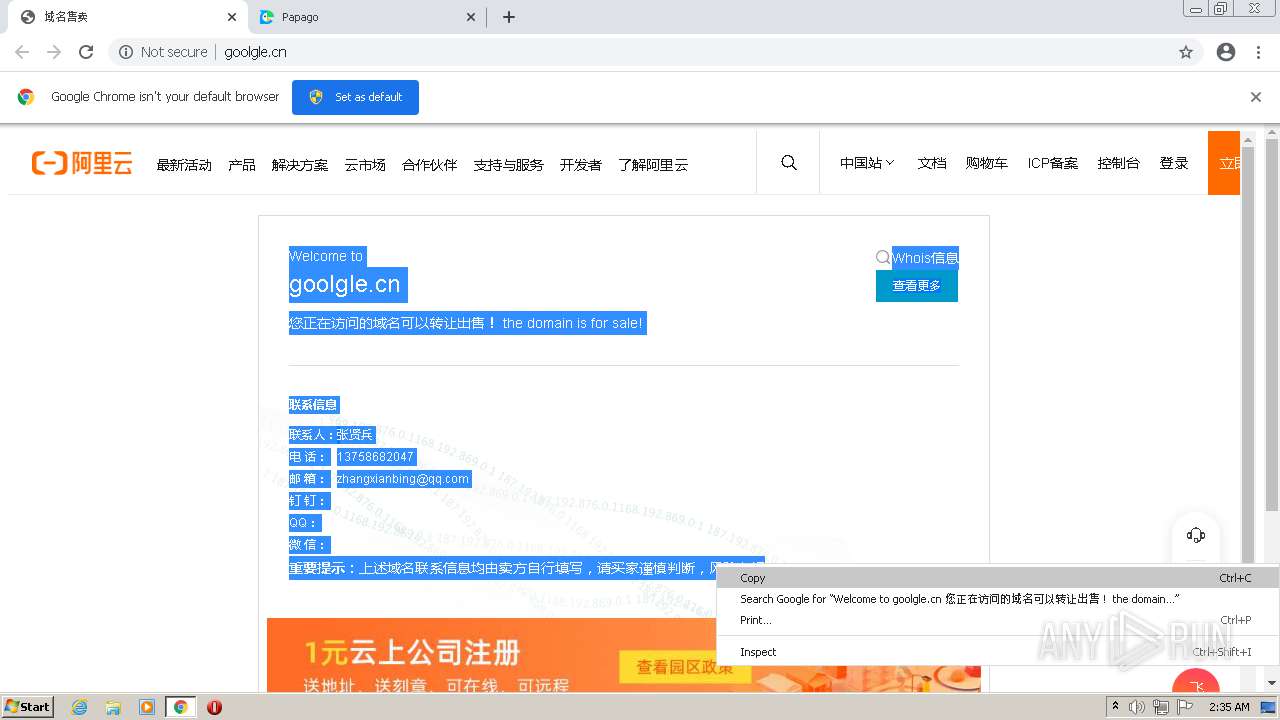Choose Copy from the context menu
The width and height of the screenshot is (1280, 720).
(998, 578)
